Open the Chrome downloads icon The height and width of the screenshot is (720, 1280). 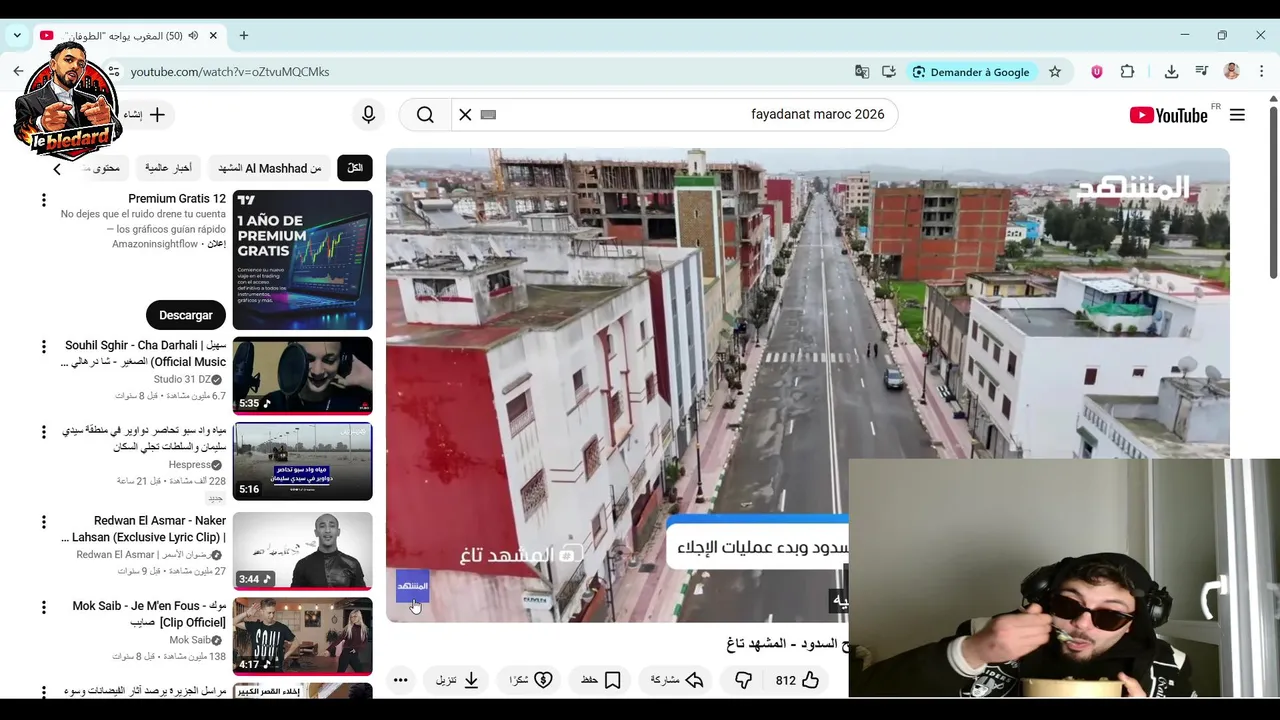click(x=1171, y=72)
